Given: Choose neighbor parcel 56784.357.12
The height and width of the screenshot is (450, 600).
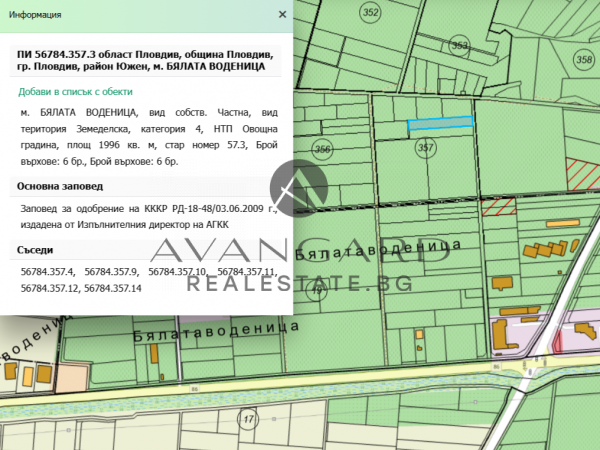Looking at the screenshot, I should (x=49, y=287).
